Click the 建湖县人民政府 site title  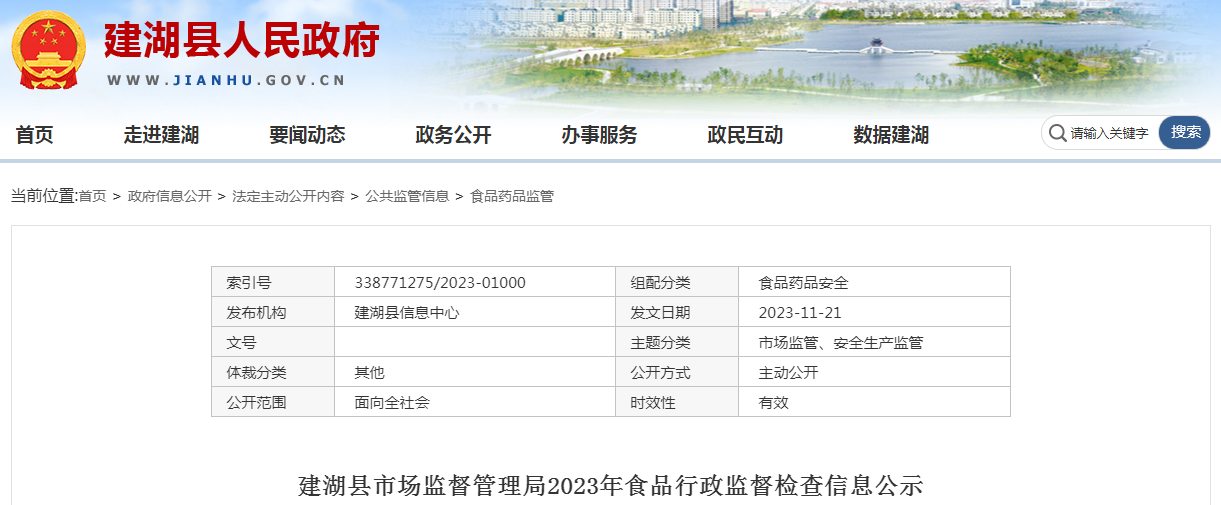[241, 42]
